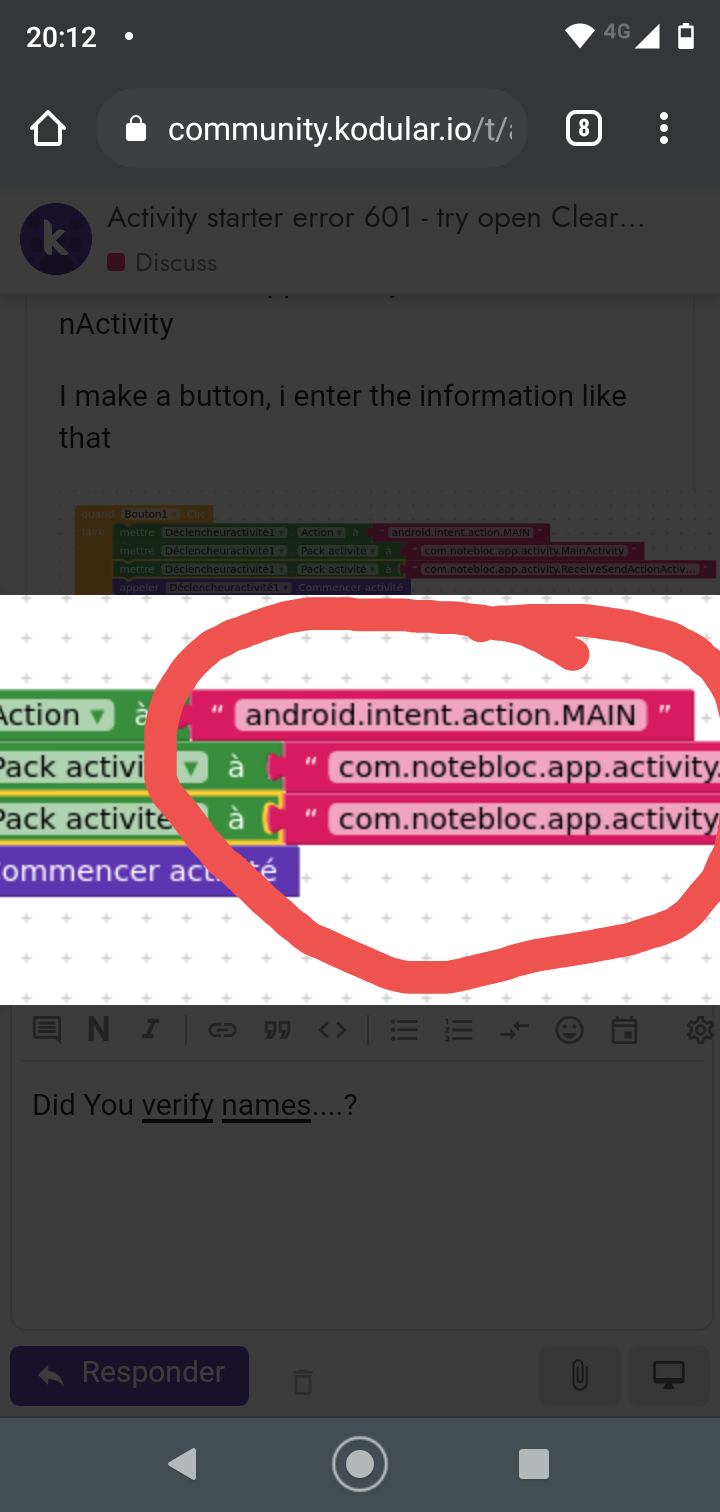Add a bulleted list
The image size is (720, 1512).
coord(404,1029)
